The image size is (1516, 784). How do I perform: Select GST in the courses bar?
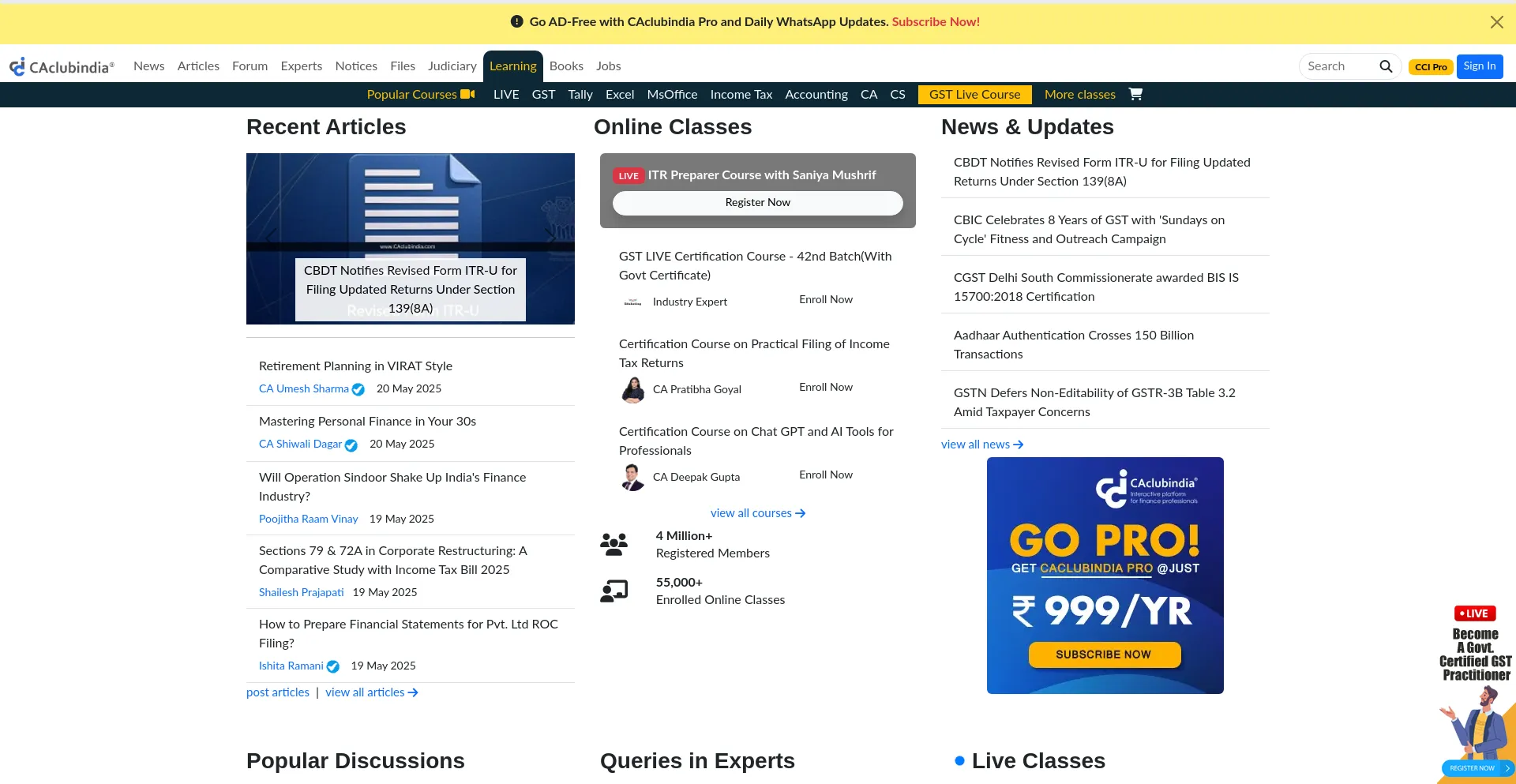click(543, 95)
